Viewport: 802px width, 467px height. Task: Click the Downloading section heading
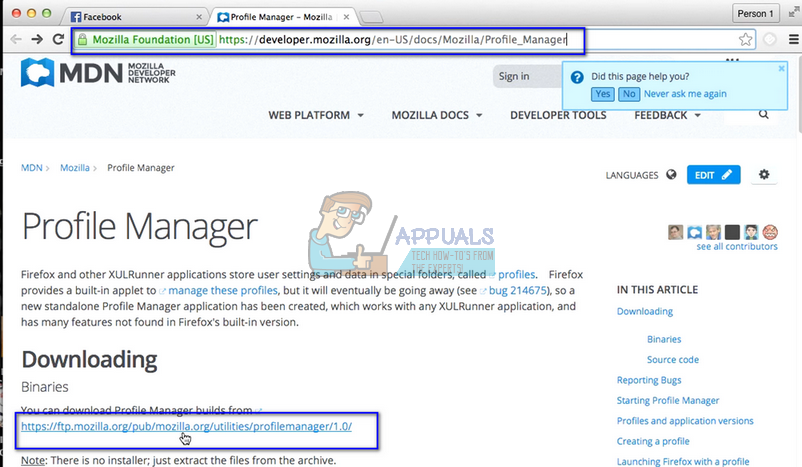point(89,360)
